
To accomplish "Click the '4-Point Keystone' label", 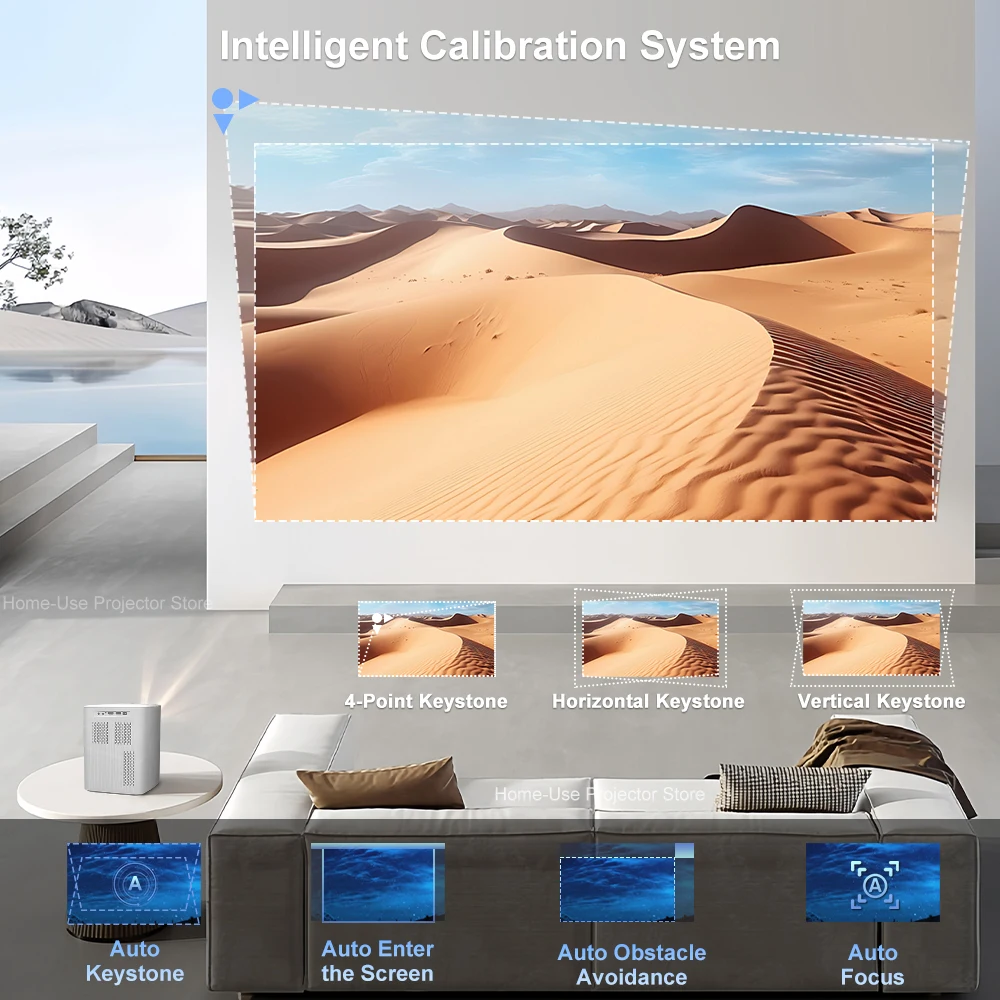I will tap(426, 702).
